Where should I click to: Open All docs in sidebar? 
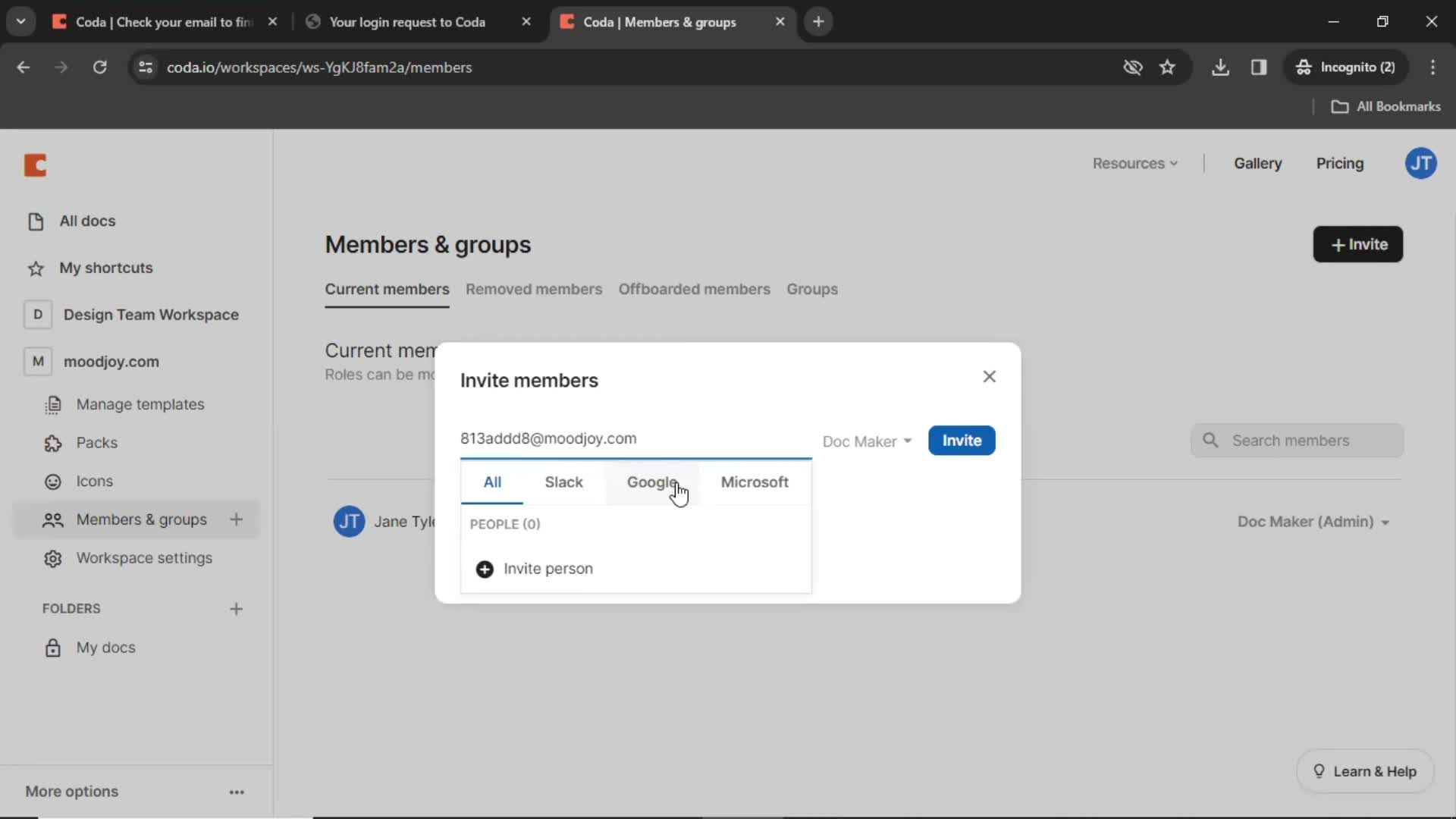[x=87, y=221]
